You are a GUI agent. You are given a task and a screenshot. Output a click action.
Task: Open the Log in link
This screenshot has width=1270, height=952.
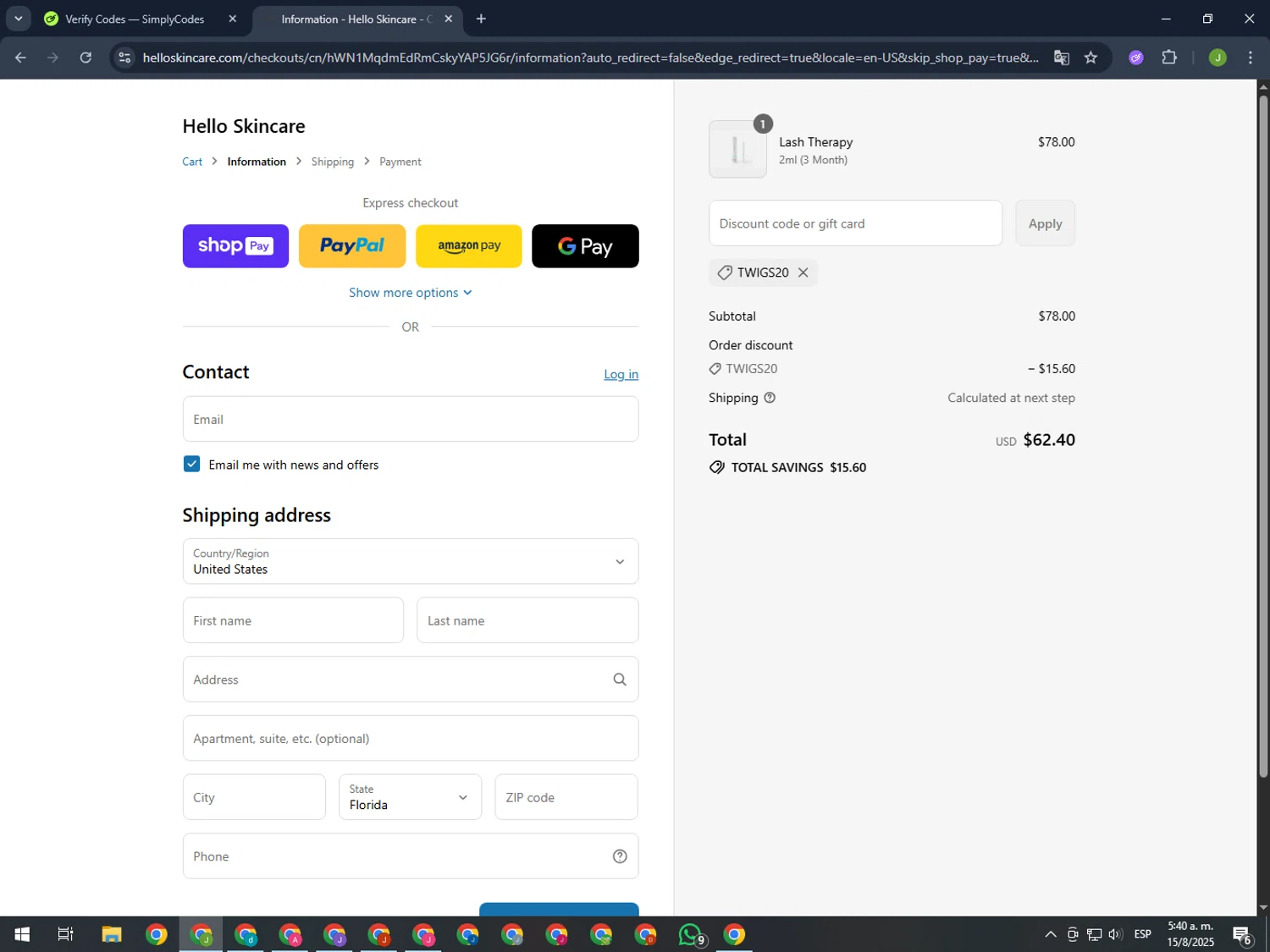coord(621,374)
